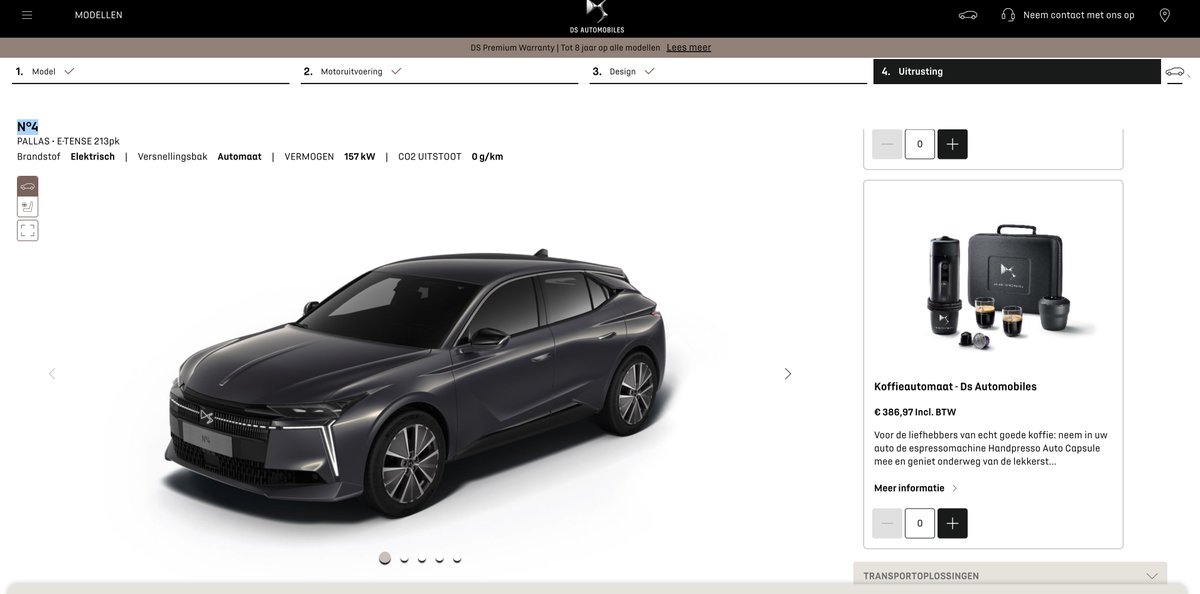Viewport: 1200px width, 594px height.
Task: Switch to exterior car view
Action: pos(27,186)
